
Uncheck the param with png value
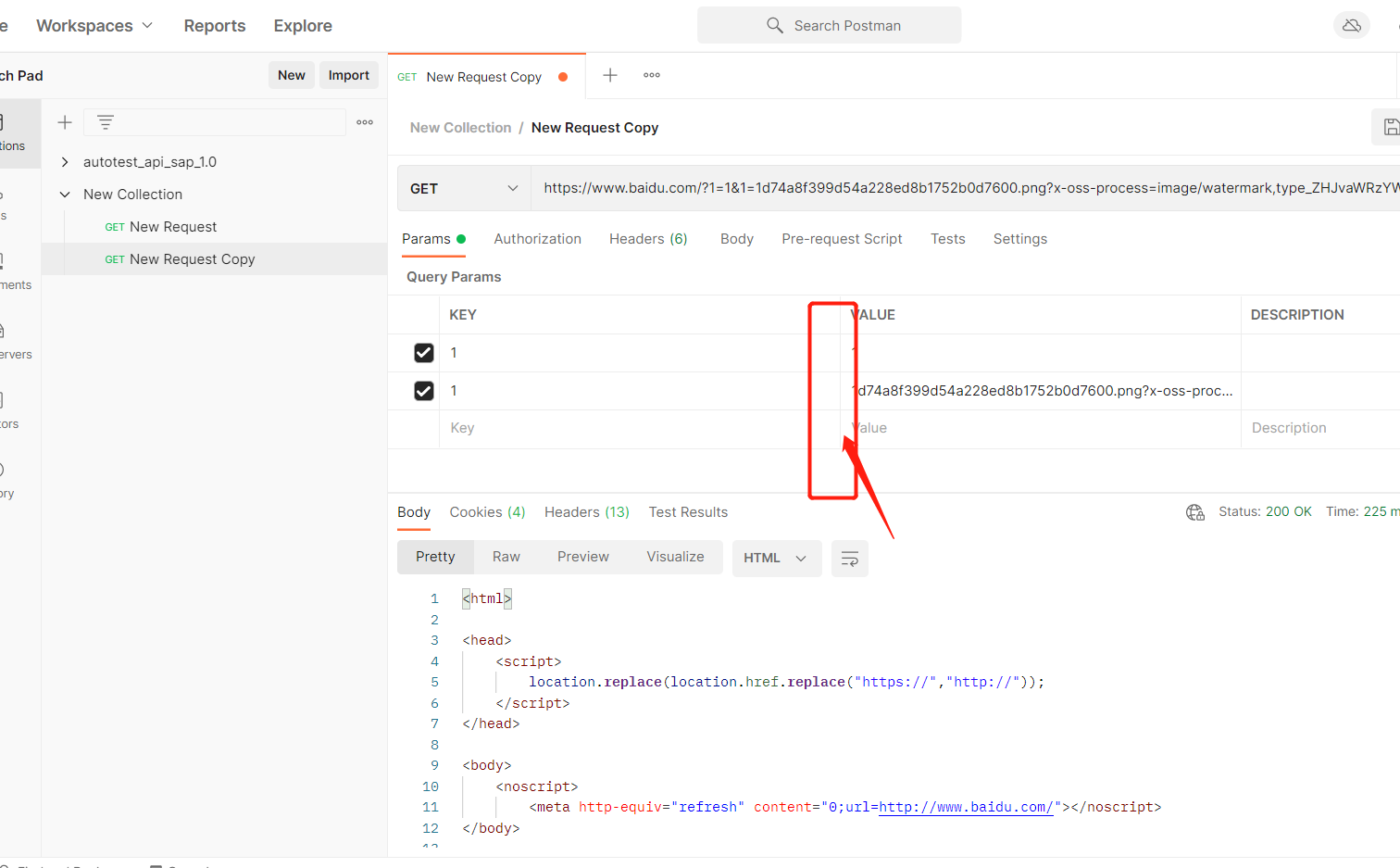423,391
